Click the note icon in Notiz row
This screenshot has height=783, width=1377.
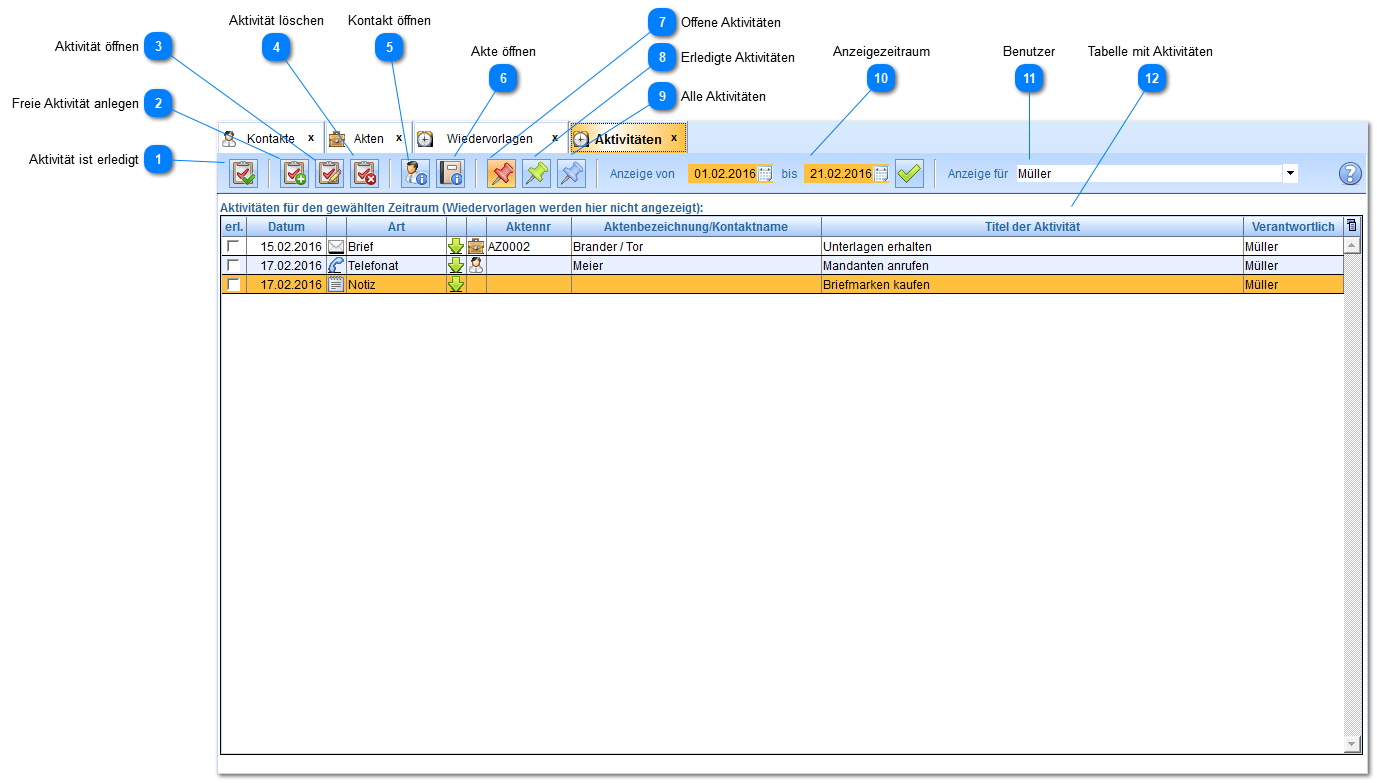[x=336, y=284]
